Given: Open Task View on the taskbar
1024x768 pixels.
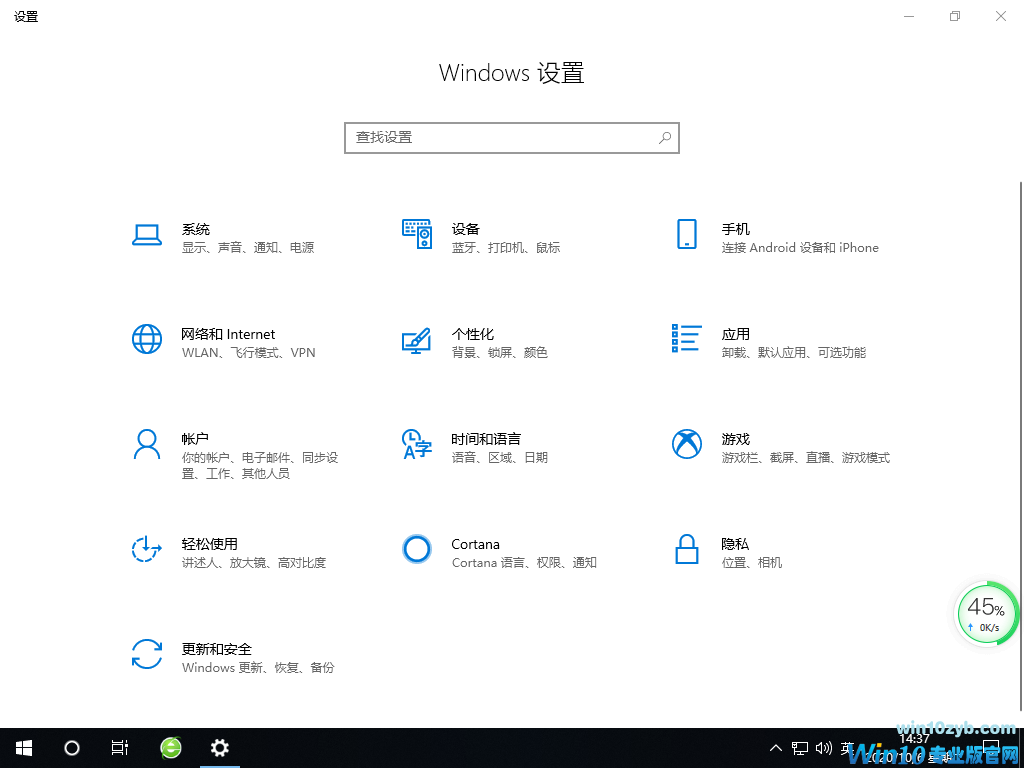Looking at the screenshot, I should click(120, 748).
